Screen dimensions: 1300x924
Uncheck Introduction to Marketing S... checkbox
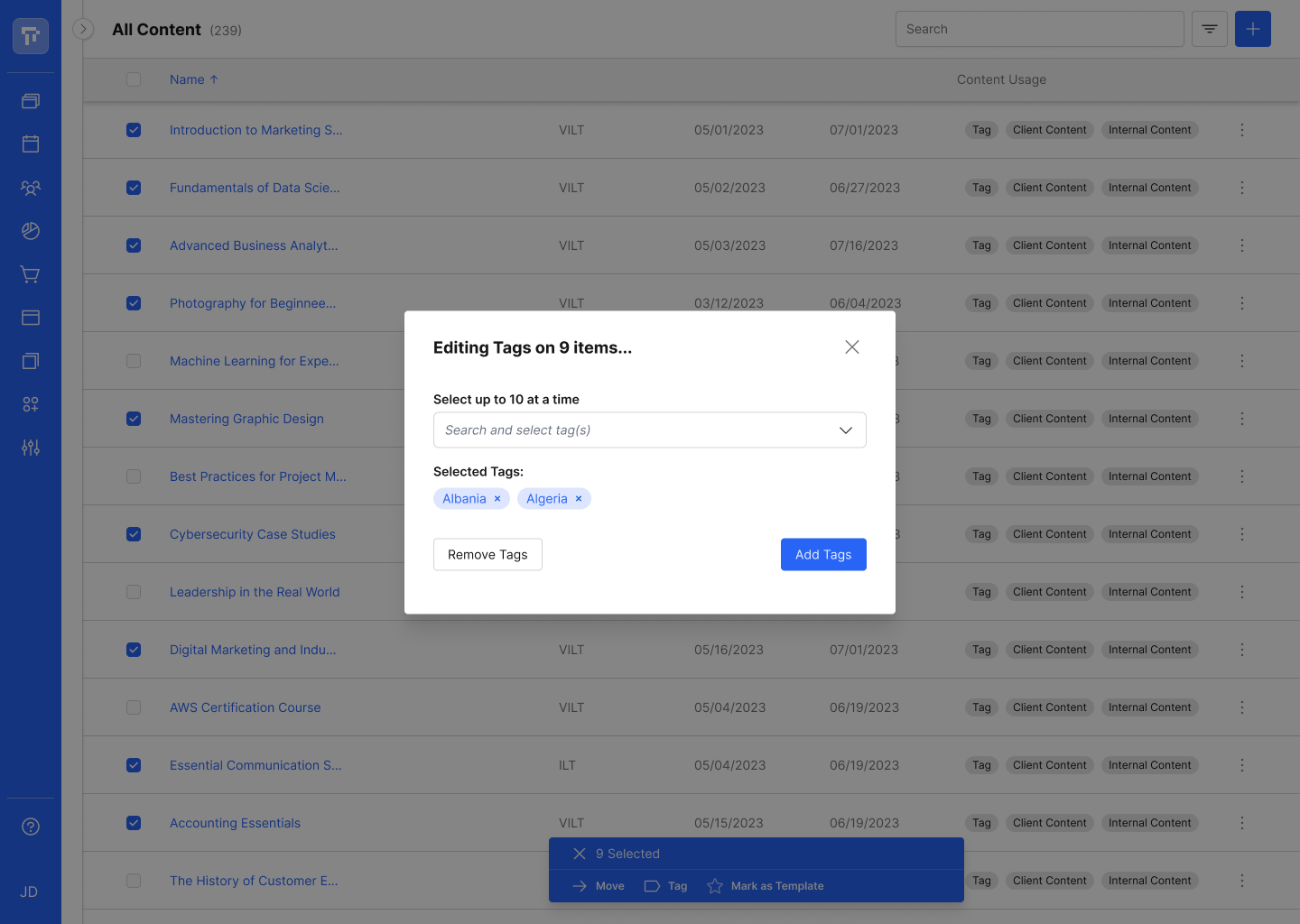134,130
